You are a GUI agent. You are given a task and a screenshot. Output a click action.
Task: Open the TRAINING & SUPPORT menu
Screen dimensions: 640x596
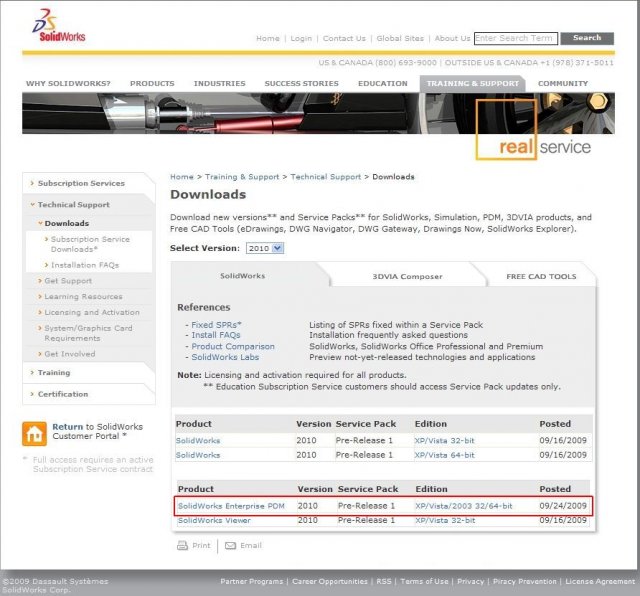pos(473,83)
